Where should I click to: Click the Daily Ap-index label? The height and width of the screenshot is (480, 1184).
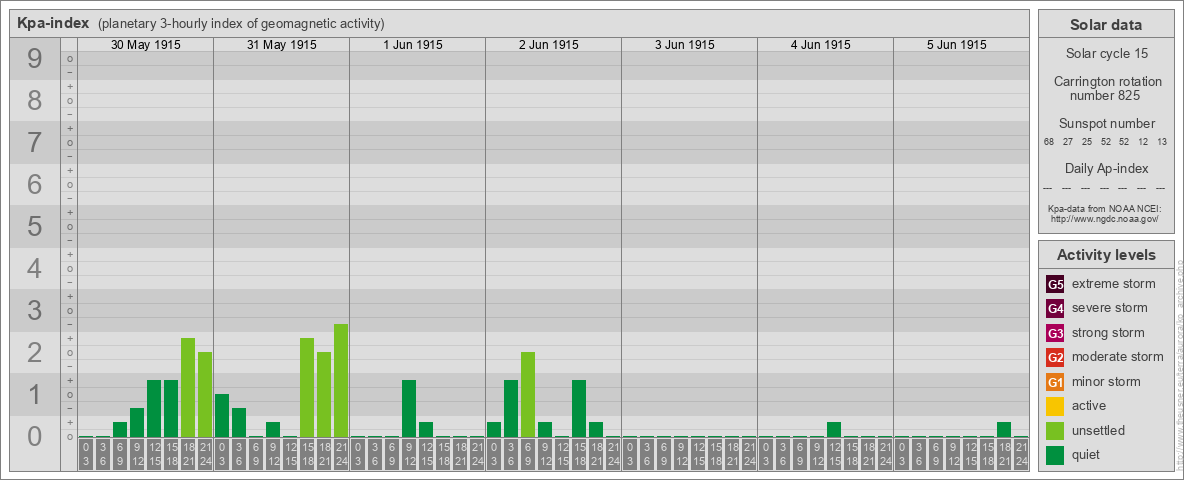point(1106,168)
